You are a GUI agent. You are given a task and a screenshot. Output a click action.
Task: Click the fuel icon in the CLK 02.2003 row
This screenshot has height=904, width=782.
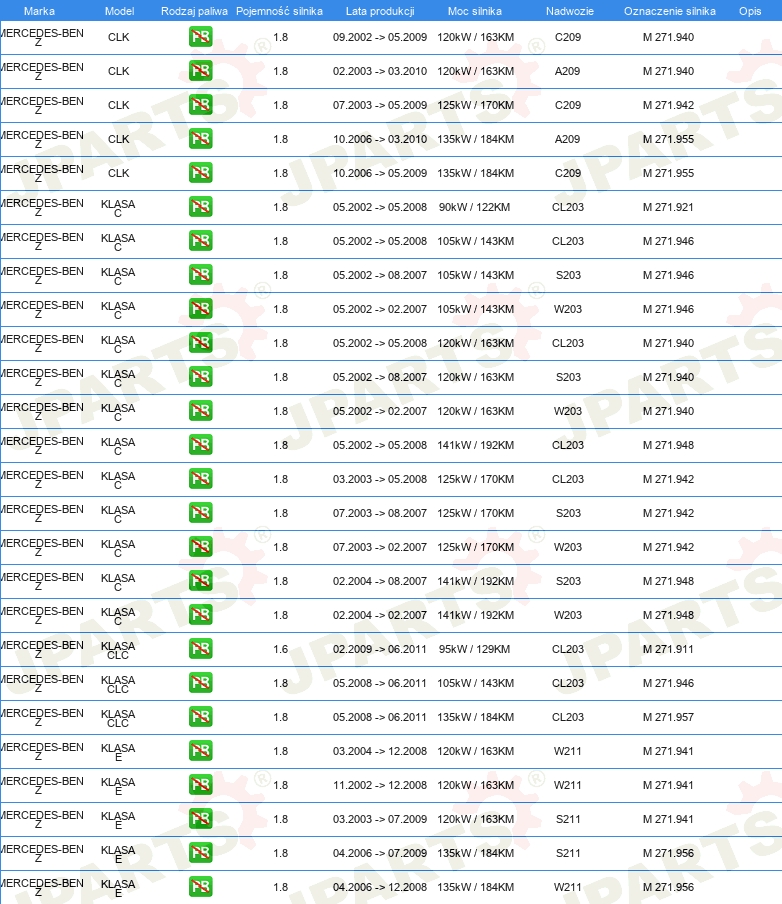[x=201, y=71]
